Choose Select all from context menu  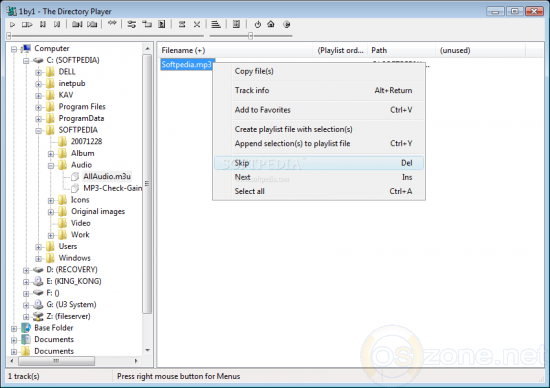pyautogui.click(x=318, y=192)
